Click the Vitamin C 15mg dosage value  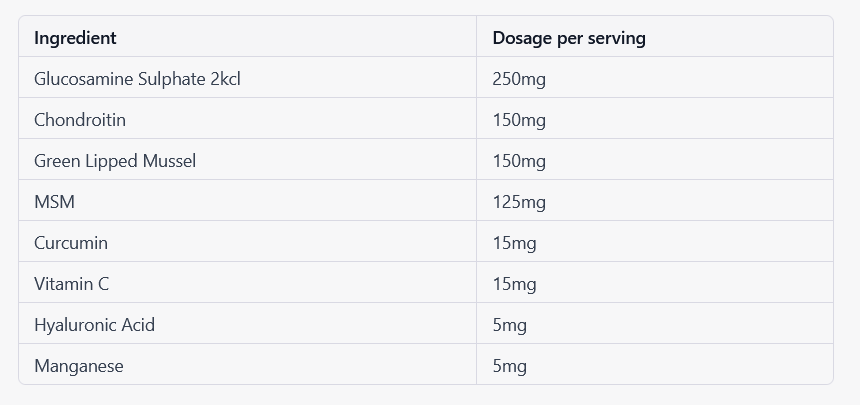click(514, 284)
